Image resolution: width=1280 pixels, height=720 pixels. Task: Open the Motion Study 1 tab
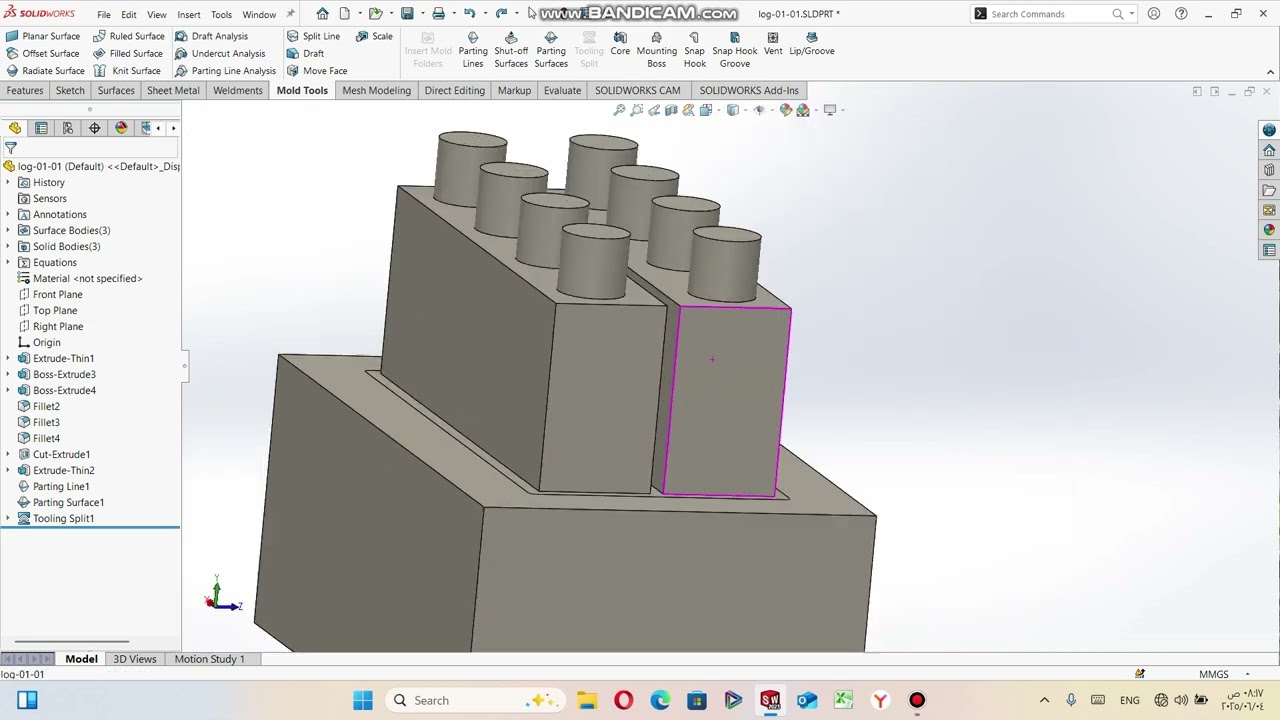(210, 659)
